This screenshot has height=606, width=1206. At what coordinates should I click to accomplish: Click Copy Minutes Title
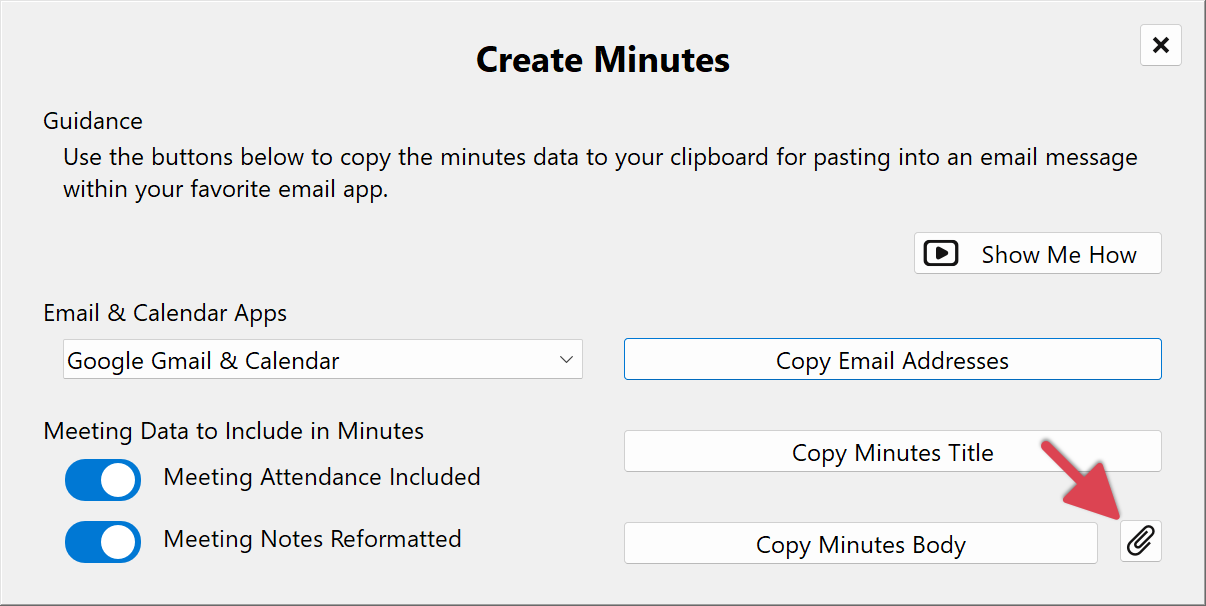pyautogui.click(x=892, y=451)
